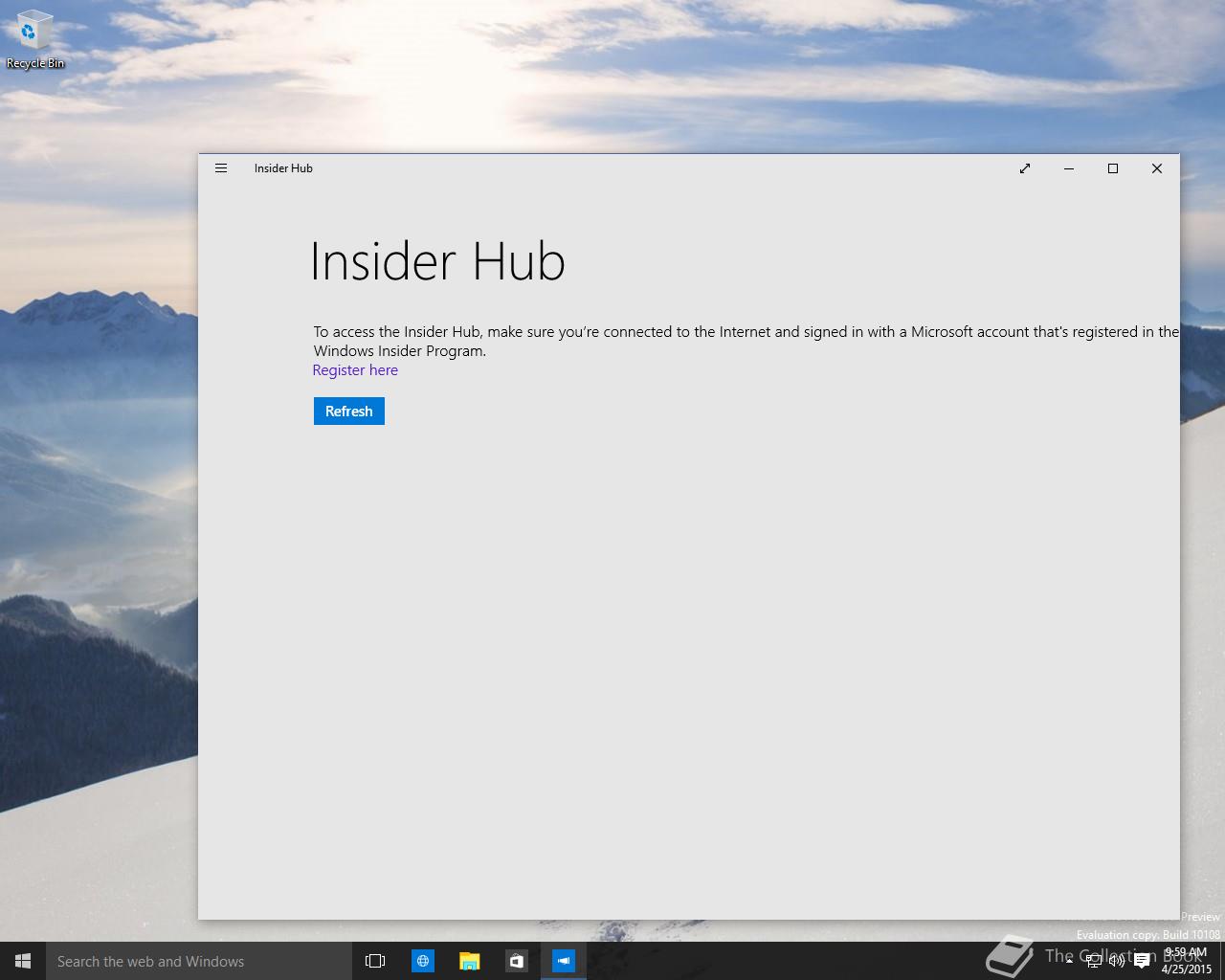The width and height of the screenshot is (1225, 980).
Task: Show hidden system tray icons
Action: [x=1070, y=961]
